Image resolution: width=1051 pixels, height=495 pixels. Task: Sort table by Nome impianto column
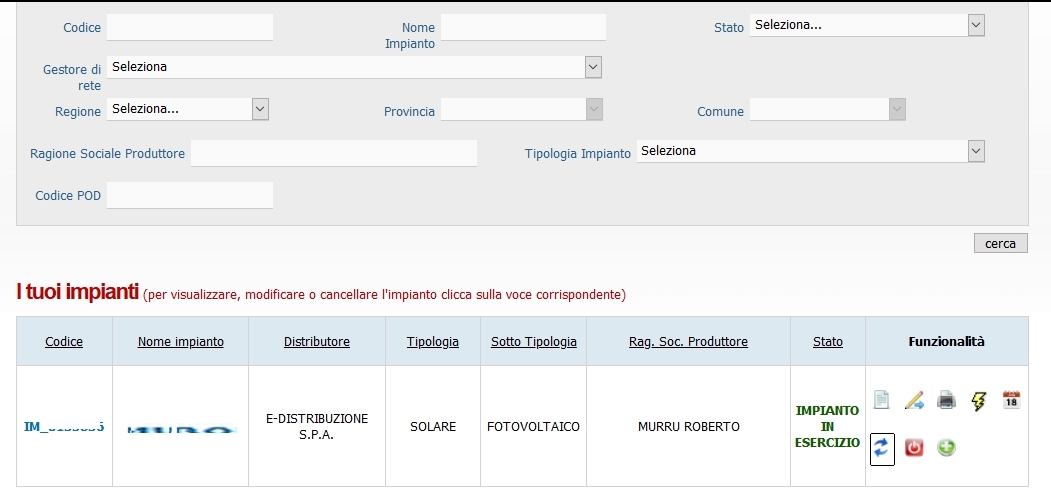(180, 341)
